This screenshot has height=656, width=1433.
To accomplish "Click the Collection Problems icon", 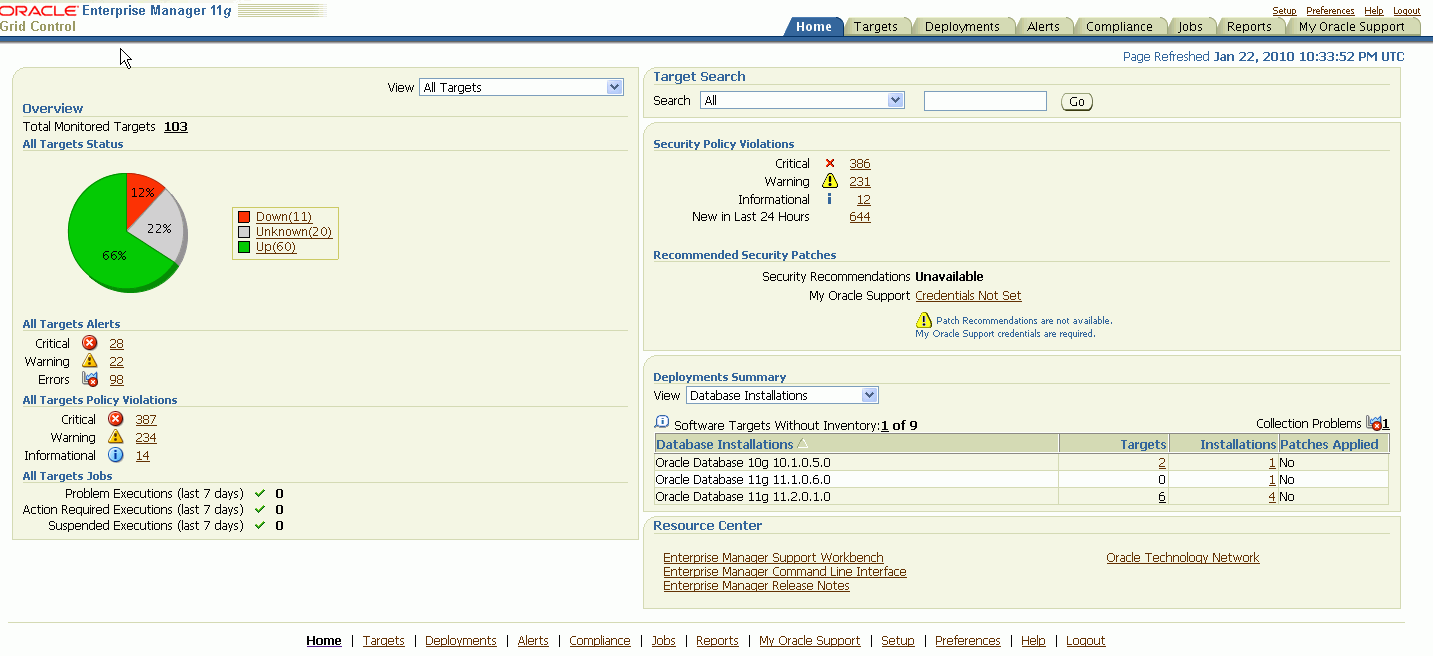I will click(1374, 424).
